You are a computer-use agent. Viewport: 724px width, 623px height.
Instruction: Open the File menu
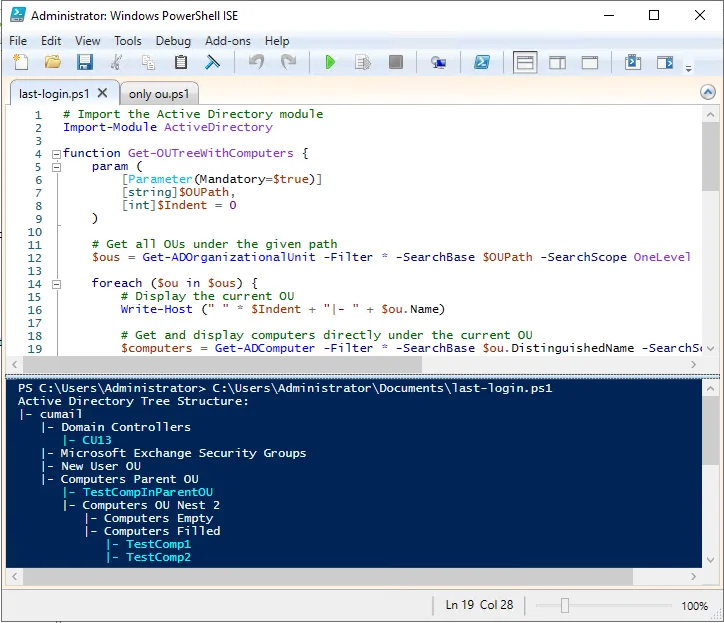(x=18, y=41)
